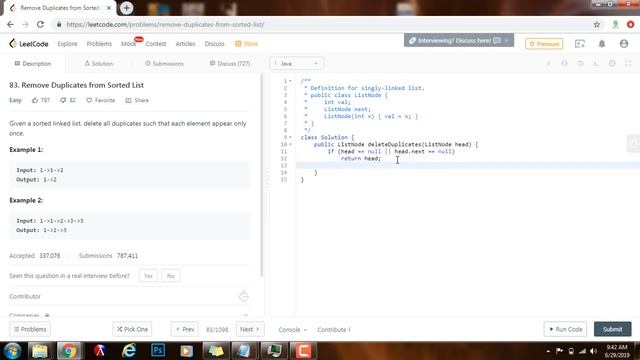Viewport: 640px width, 360px height.
Task: Click the volume icon in system tray
Action: [x=594, y=351]
